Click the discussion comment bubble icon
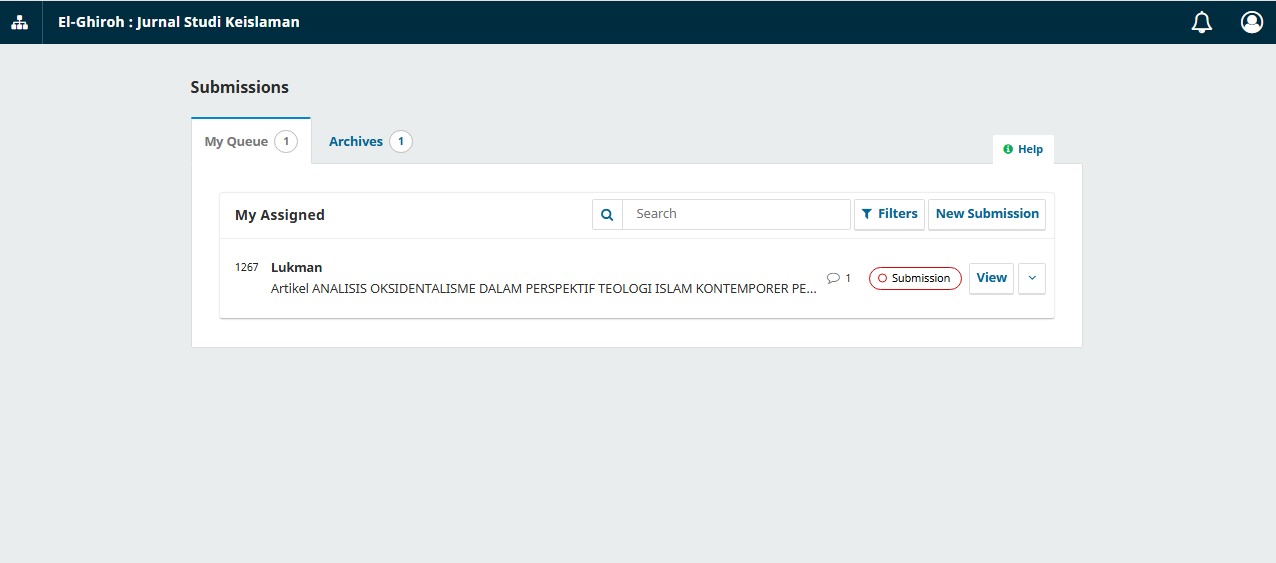The width and height of the screenshot is (1276, 563). (833, 278)
